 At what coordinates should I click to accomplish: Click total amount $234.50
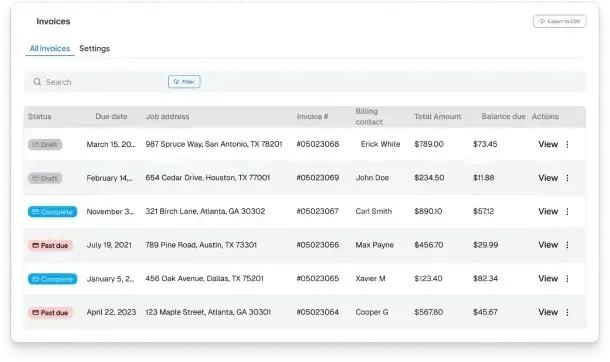pos(429,178)
